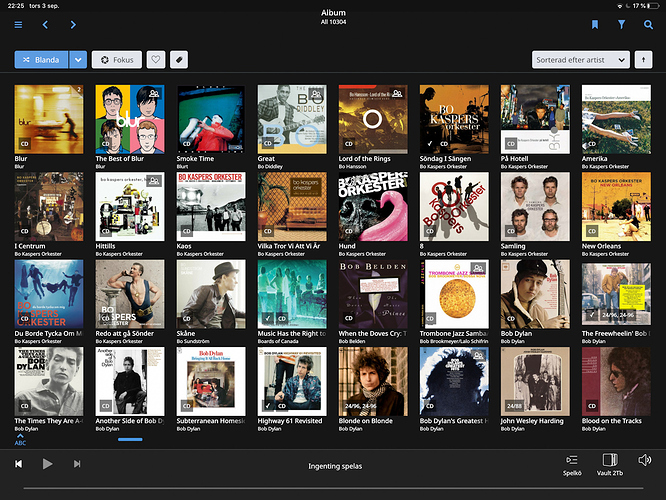
Task: Click the Bo Hansson artist link
Action: (x=352, y=167)
